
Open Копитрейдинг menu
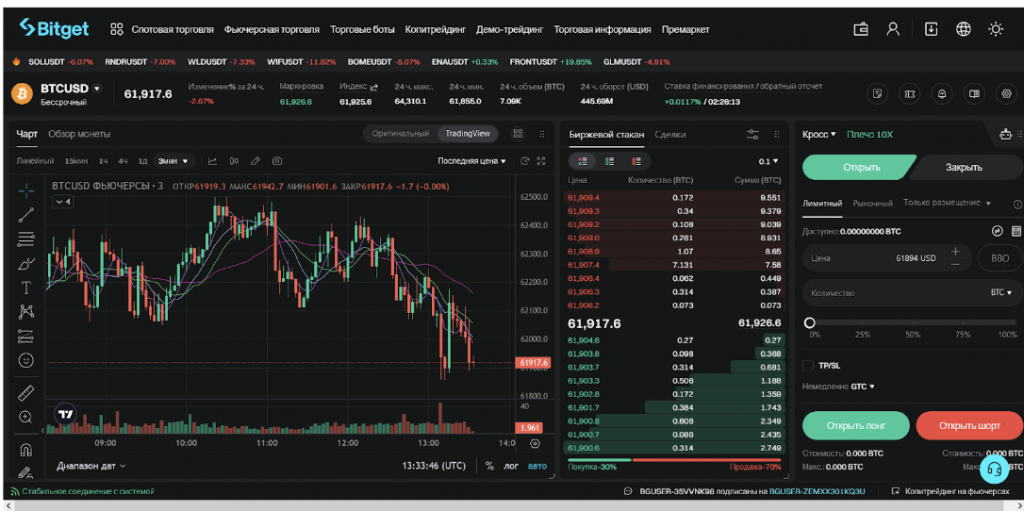pyautogui.click(x=435, y=29)
